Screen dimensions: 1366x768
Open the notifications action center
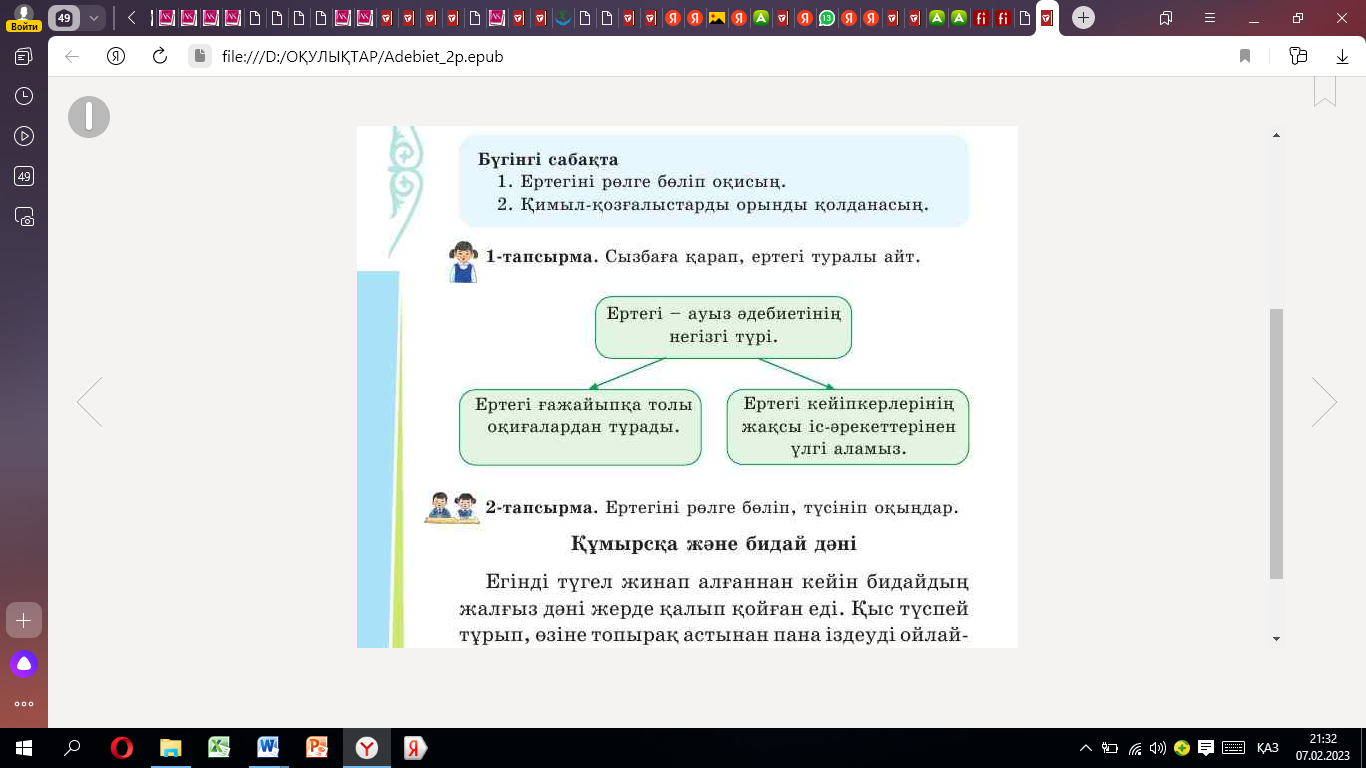coord(1207,747)
